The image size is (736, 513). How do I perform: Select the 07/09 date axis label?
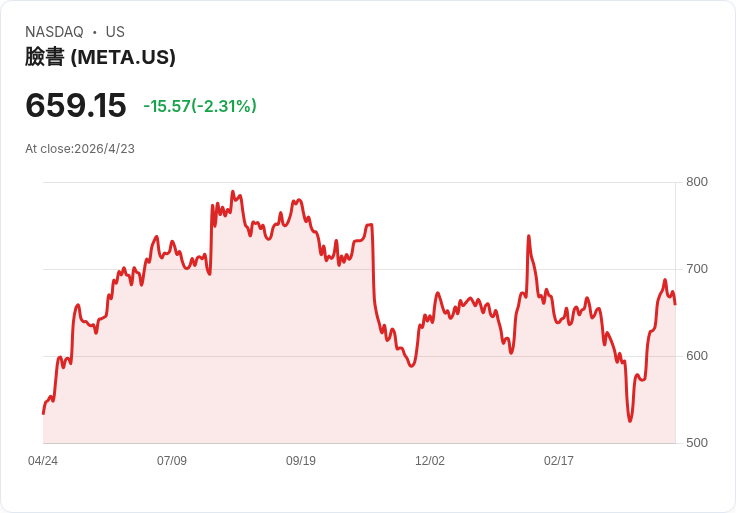(x=172, y=461)
